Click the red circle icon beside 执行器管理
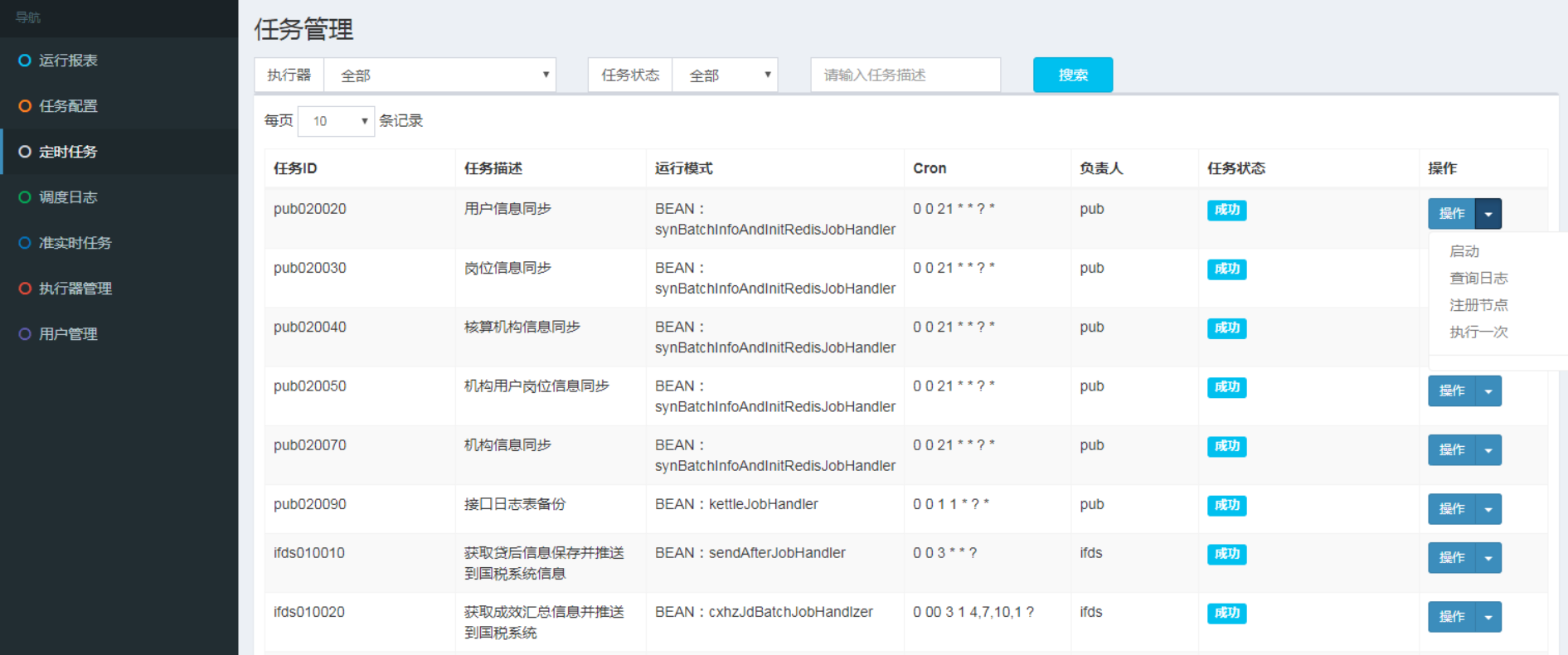 (25, 289)
